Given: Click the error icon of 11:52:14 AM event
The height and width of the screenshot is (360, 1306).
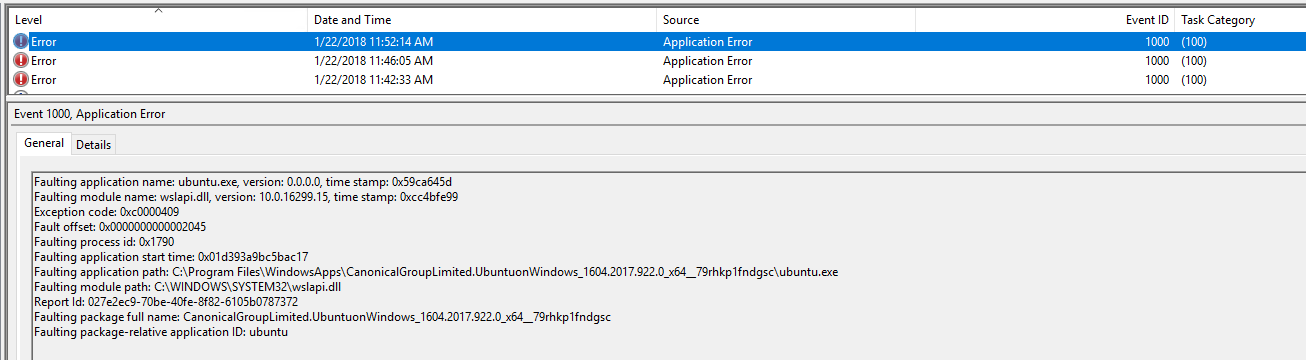Looking at the screenshot, I should point(21,42).
